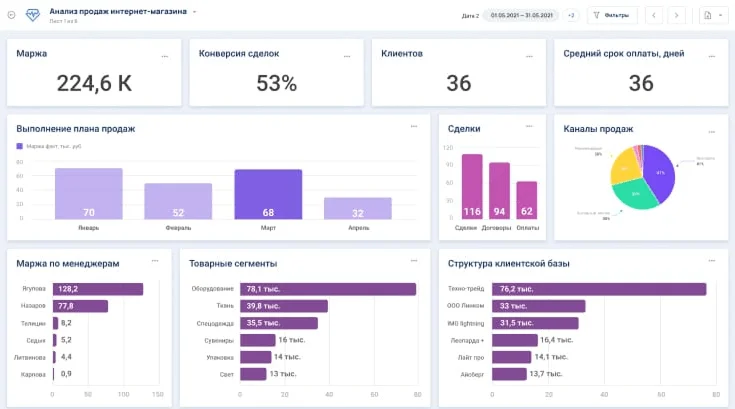Click the Седых value 5,2
The width and height of the screenshot is (735, 409).
click(66, 340)
